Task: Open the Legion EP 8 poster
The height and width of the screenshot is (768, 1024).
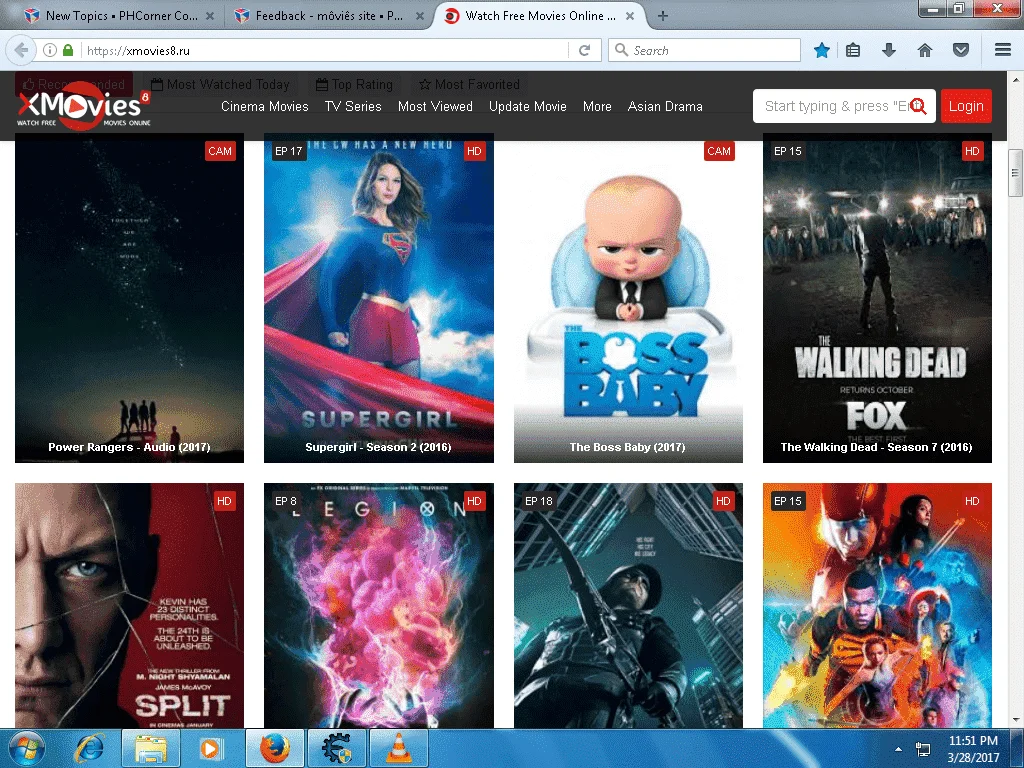Action: (x=379, y=605)
